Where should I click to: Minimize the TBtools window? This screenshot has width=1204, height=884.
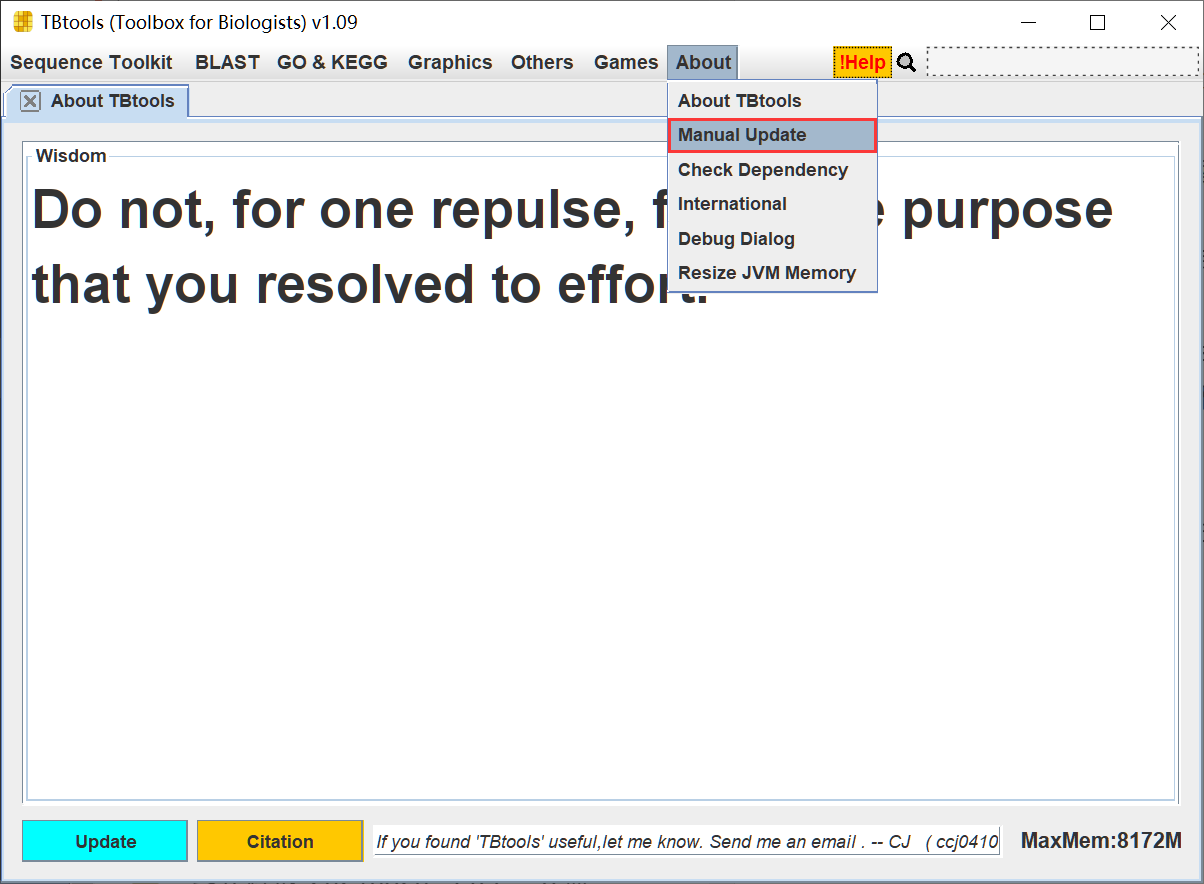(x=1027, y=22)
